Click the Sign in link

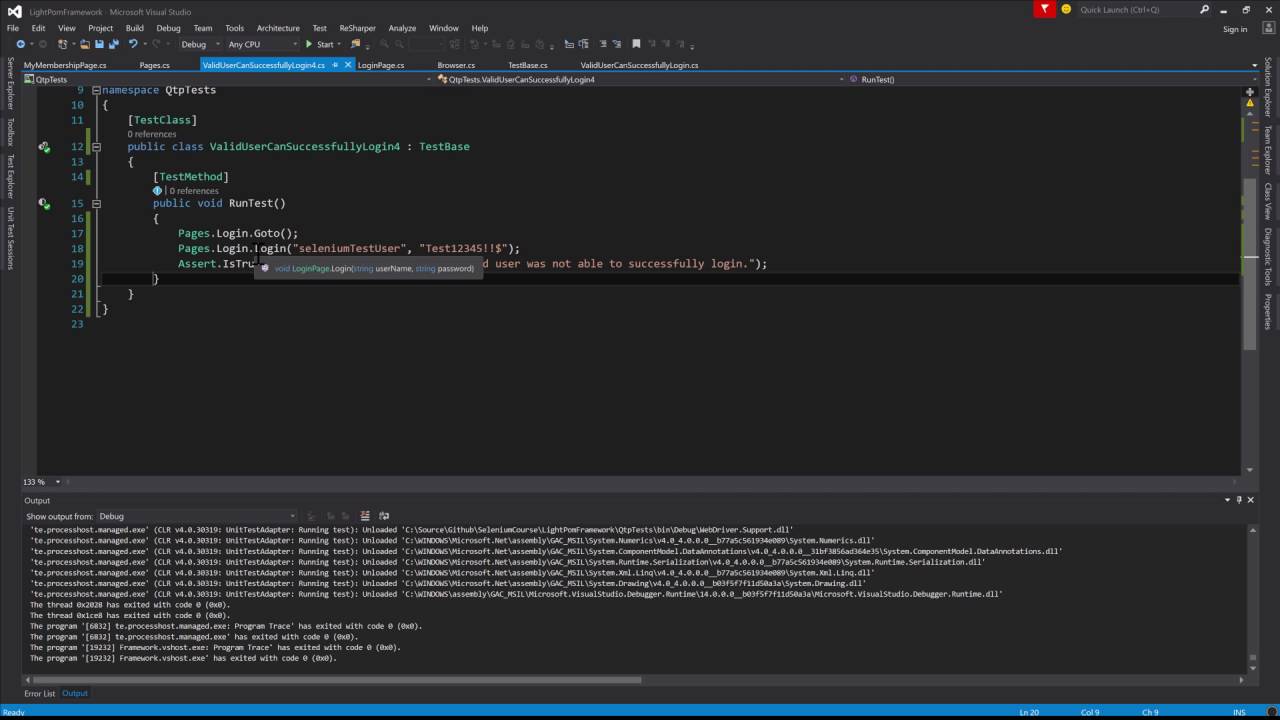click(x=1235, y=29)
